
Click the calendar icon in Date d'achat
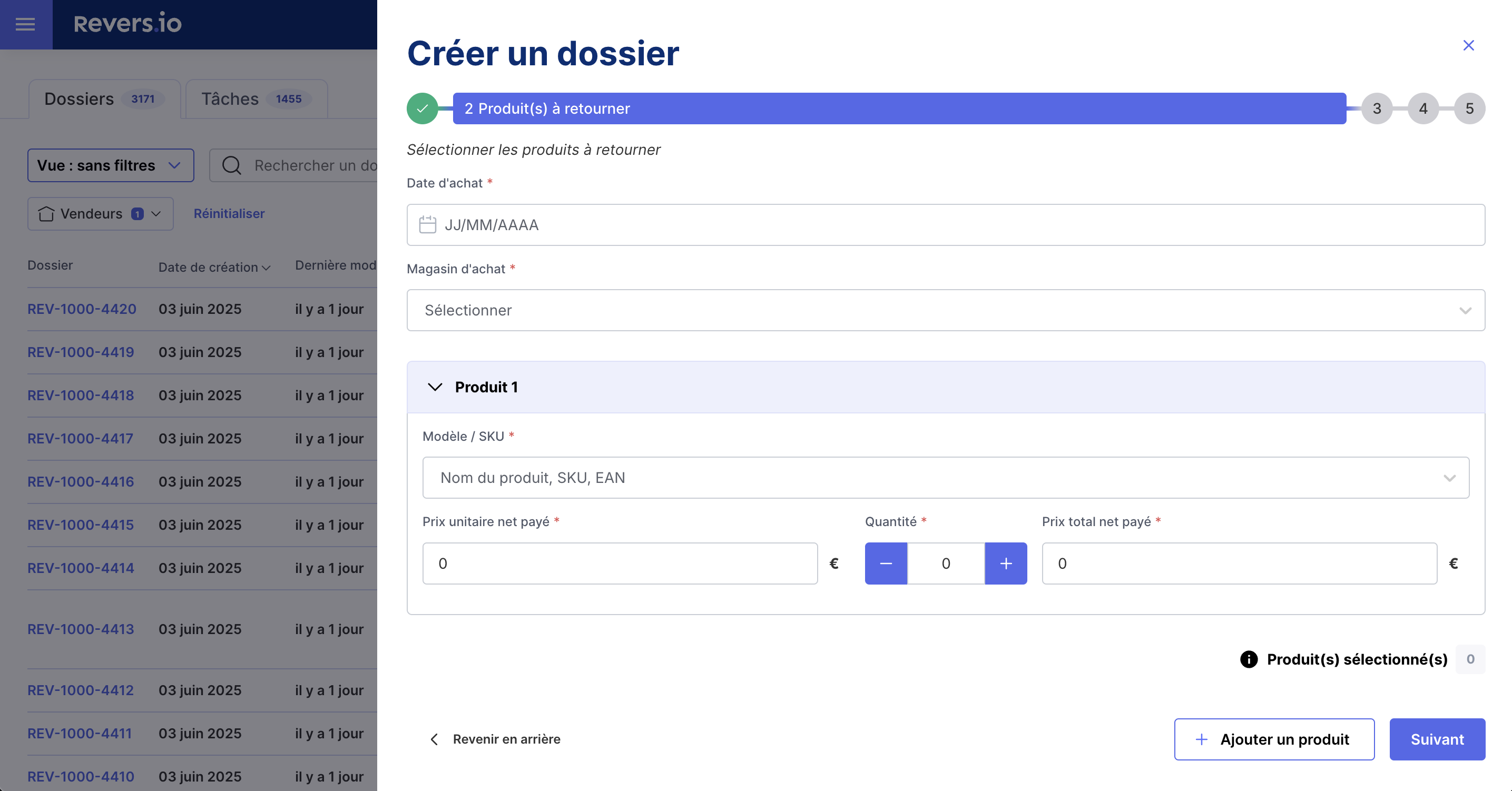(428, 225)
